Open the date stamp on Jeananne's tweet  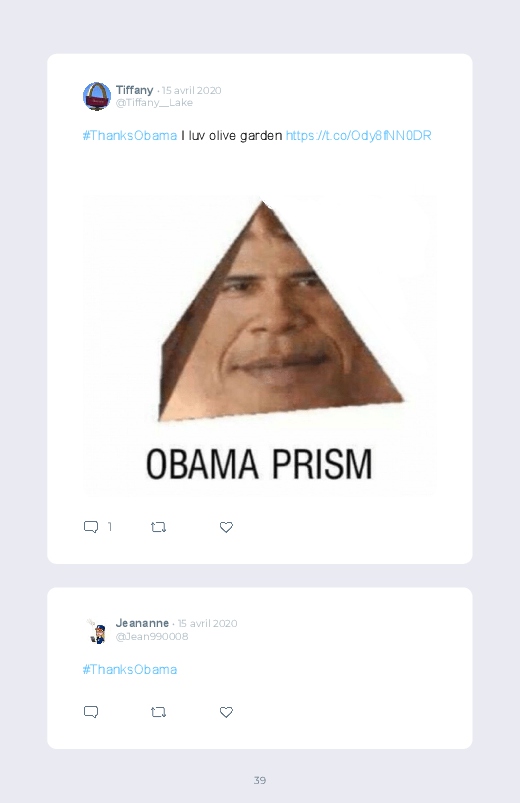click(x=207, y=624)
